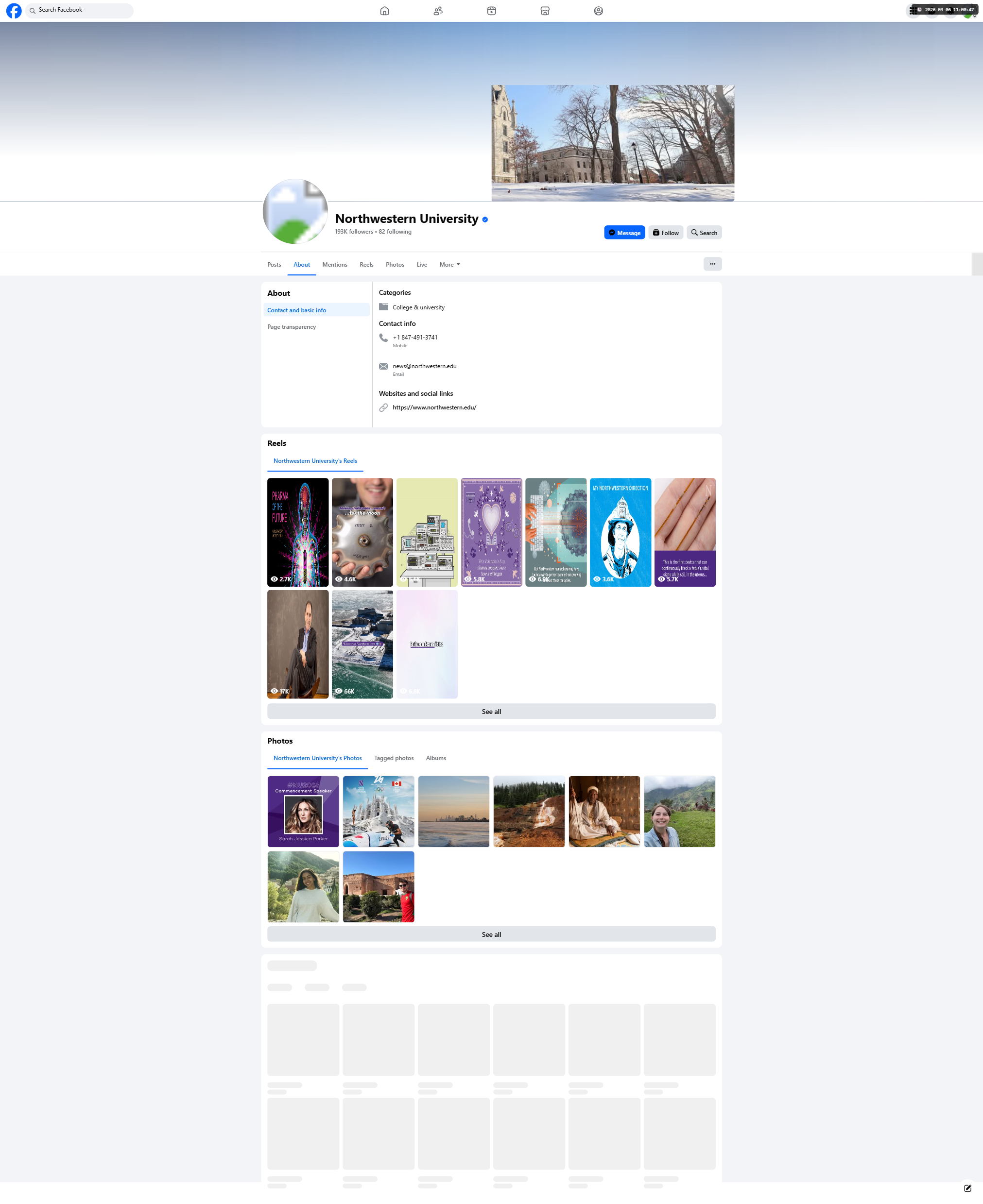The width and height of the screenshot is (983, 1204).
Task: Follow Northwestern University page
Action: tap(665, 233)
